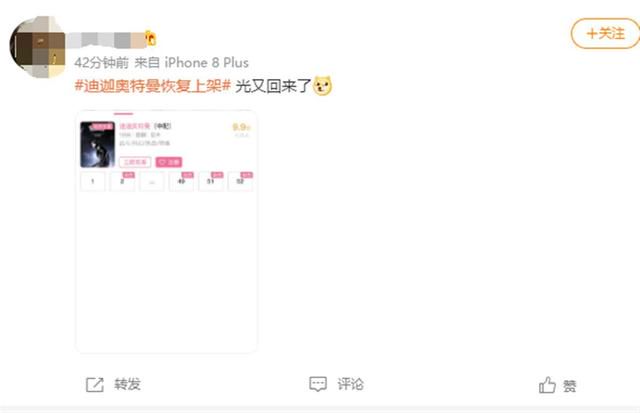Select episode 2 box in attached image
The height and width of the screenshot is (413, 640).
[122, 181]
